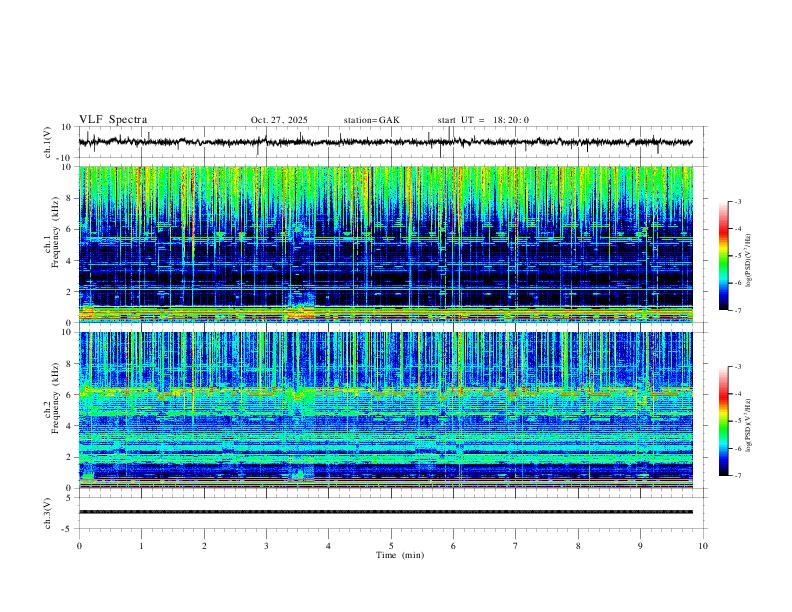792x612 pixels.
Task: Click the "0" tick on the time axis
Action: click(79, 546)
